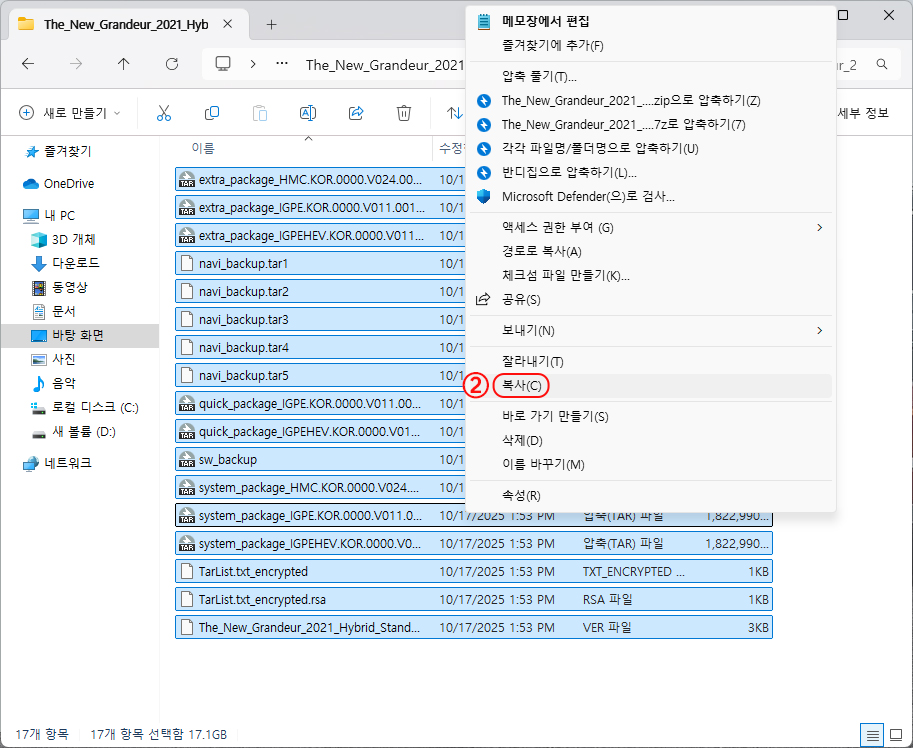Select 속성(R) in context menu
Viewport: 913px width, 748px height.
coord(520,495)
